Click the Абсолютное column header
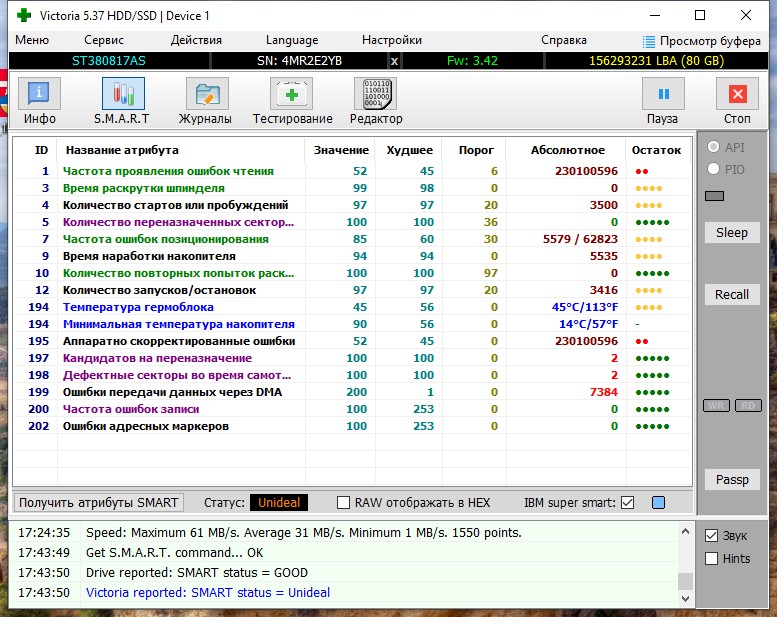Image resolution: width=777 pixels, height=617 pixels. click(568, 150)
